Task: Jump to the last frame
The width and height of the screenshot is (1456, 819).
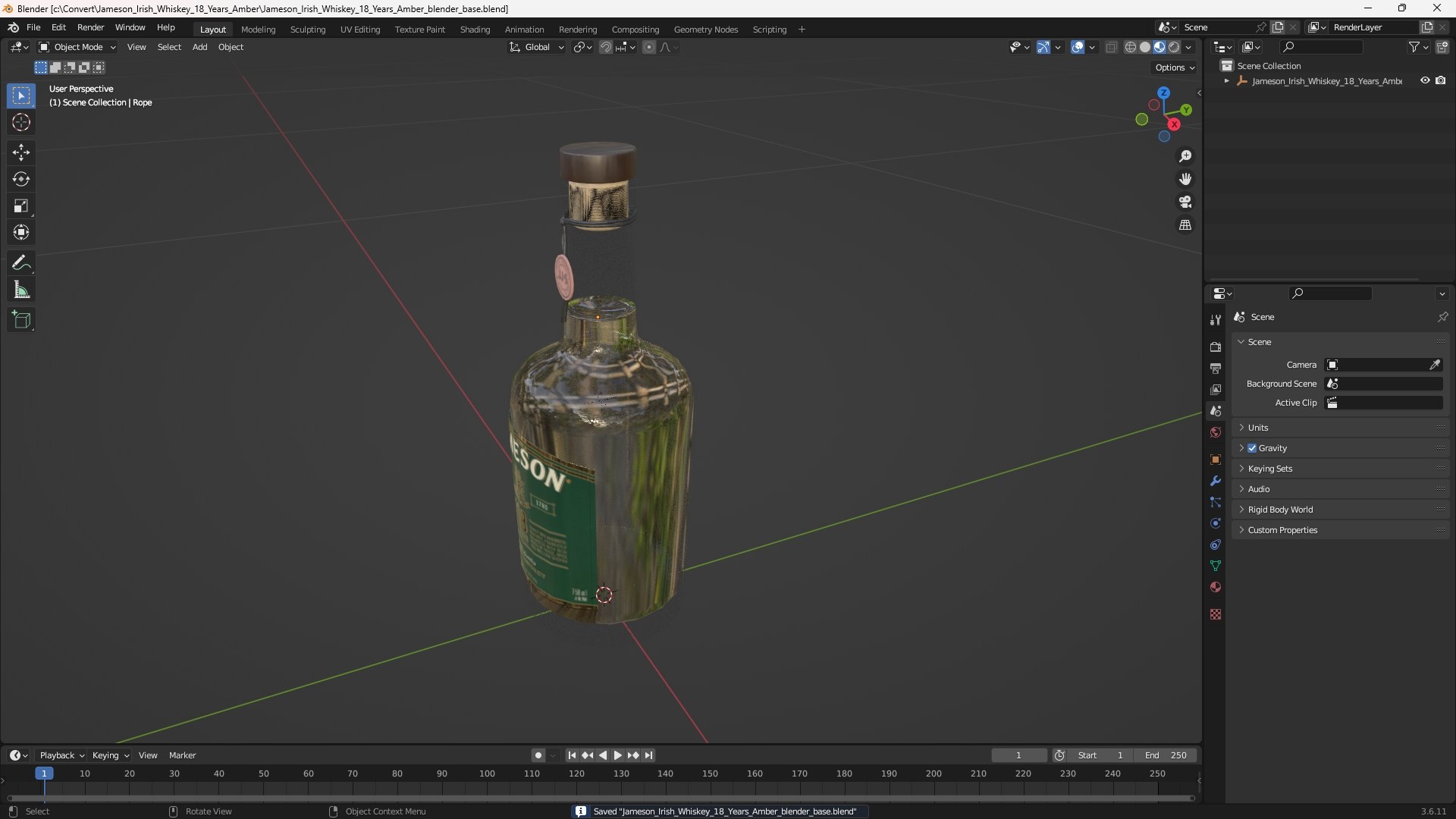Action: click(648, 755)
